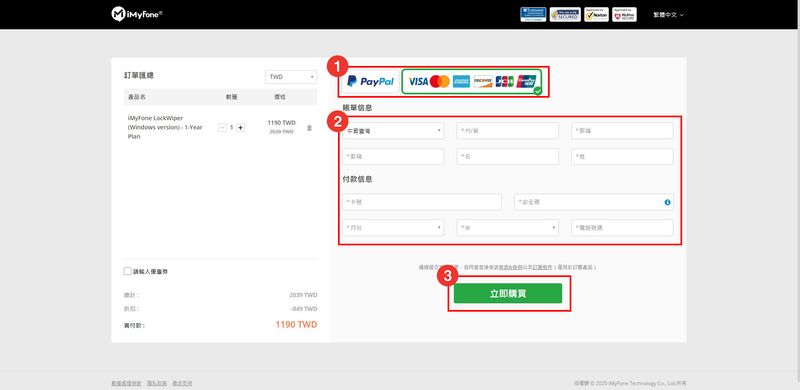Viewport: 800px width, 390px height.
Task: Click the Norton approved badge
Action: click(x=596, y=14)
